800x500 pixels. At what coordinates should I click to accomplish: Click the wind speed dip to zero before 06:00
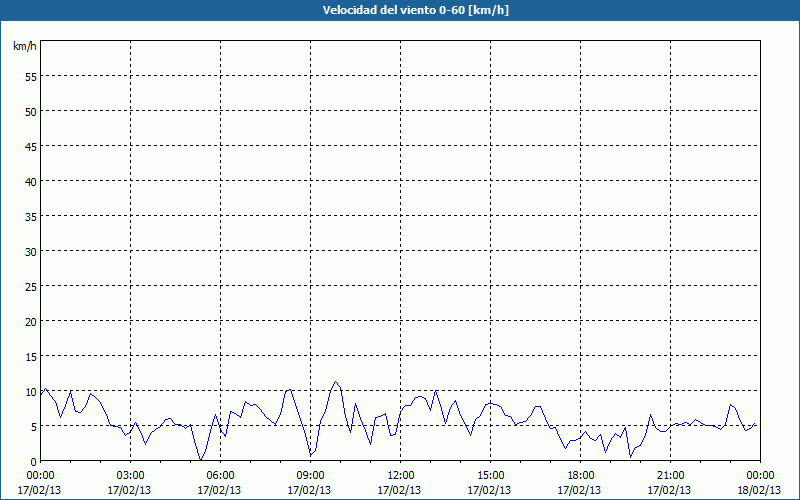(201, 460)
